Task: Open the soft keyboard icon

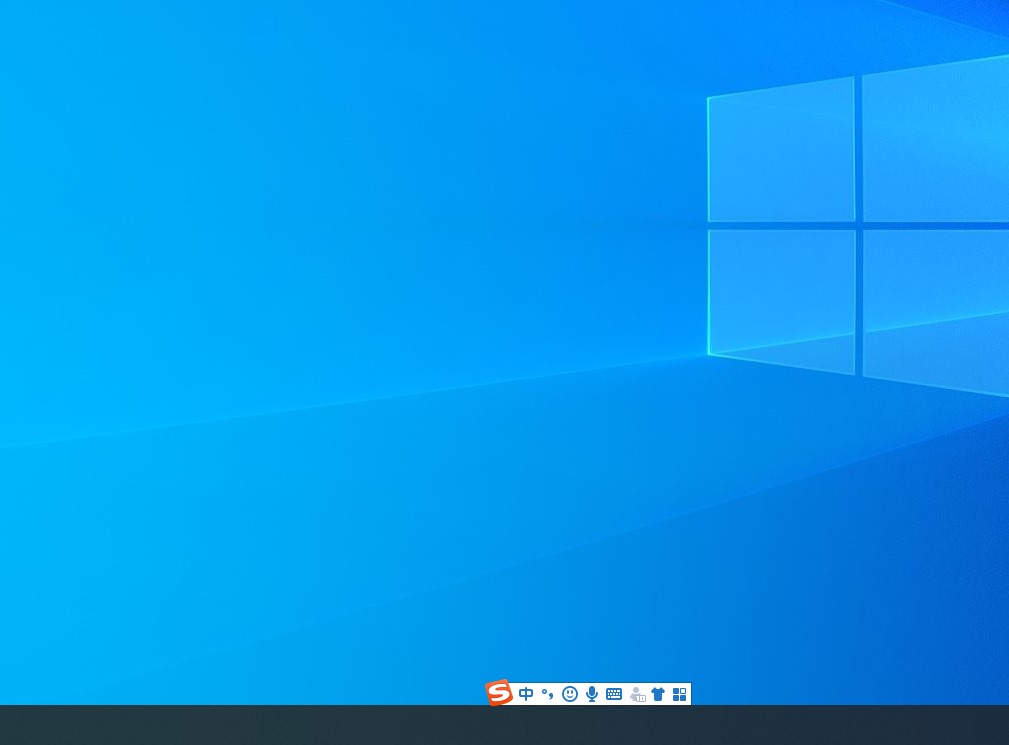Action: coord(614,694)
